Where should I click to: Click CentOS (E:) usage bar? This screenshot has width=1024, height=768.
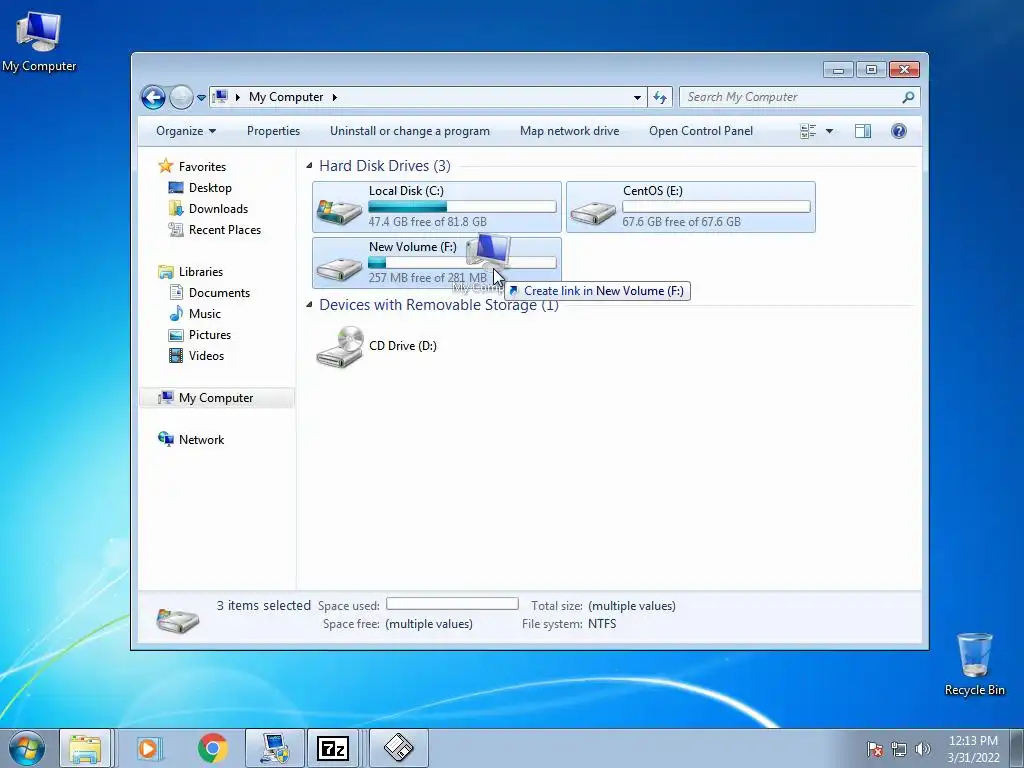(716, 206)
